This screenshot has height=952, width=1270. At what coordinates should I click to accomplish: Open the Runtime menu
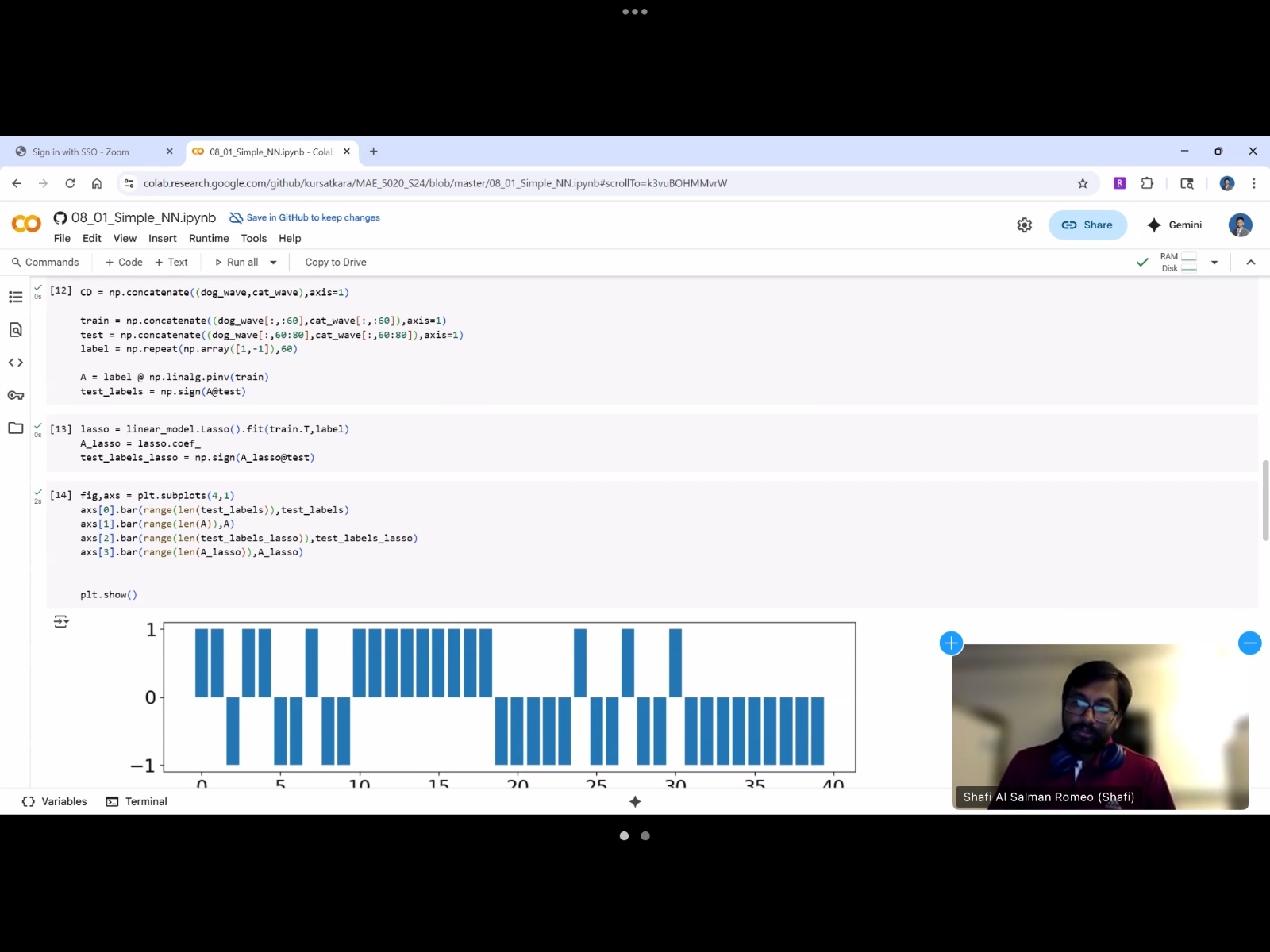[x=208, y=238]
